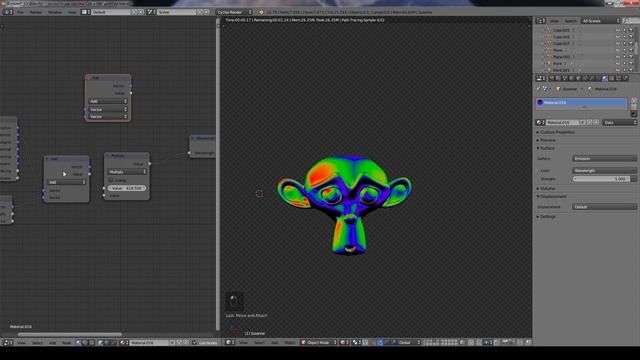Click the highlighted manipulator icon in the viewport header
The width and height of the screenshot is (640, 360).
[380, 342]
